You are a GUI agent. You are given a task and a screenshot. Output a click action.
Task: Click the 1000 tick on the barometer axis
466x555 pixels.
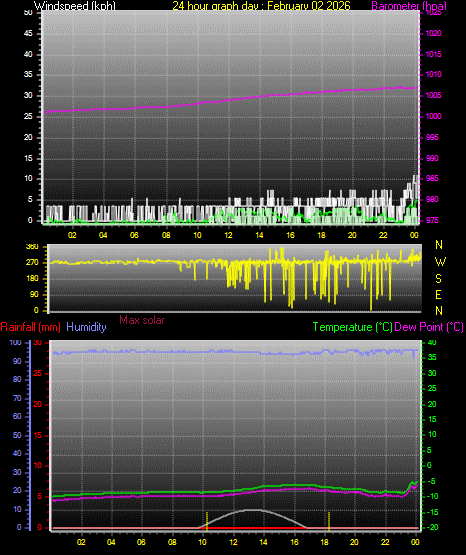(x=433, y=116)
